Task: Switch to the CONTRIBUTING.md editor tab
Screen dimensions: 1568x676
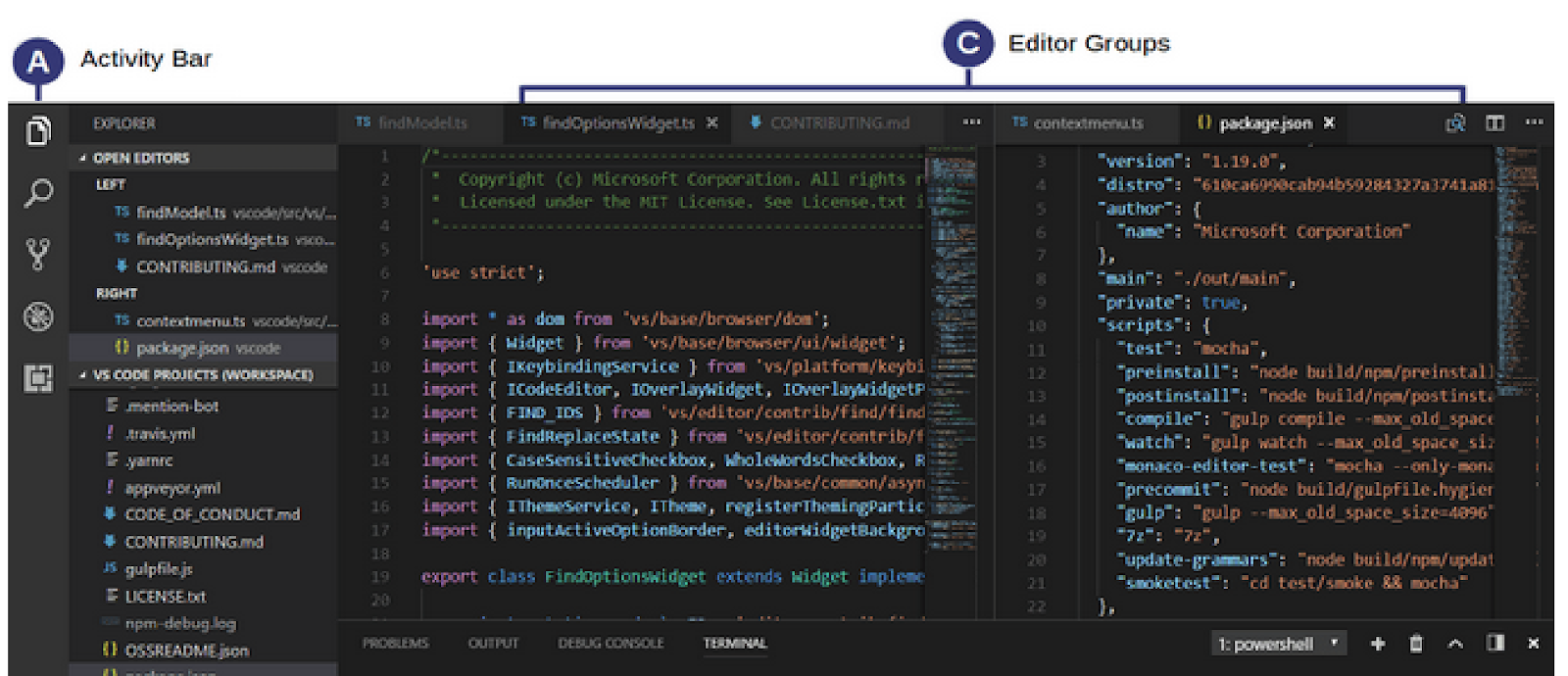Action: tap(838, 122)
